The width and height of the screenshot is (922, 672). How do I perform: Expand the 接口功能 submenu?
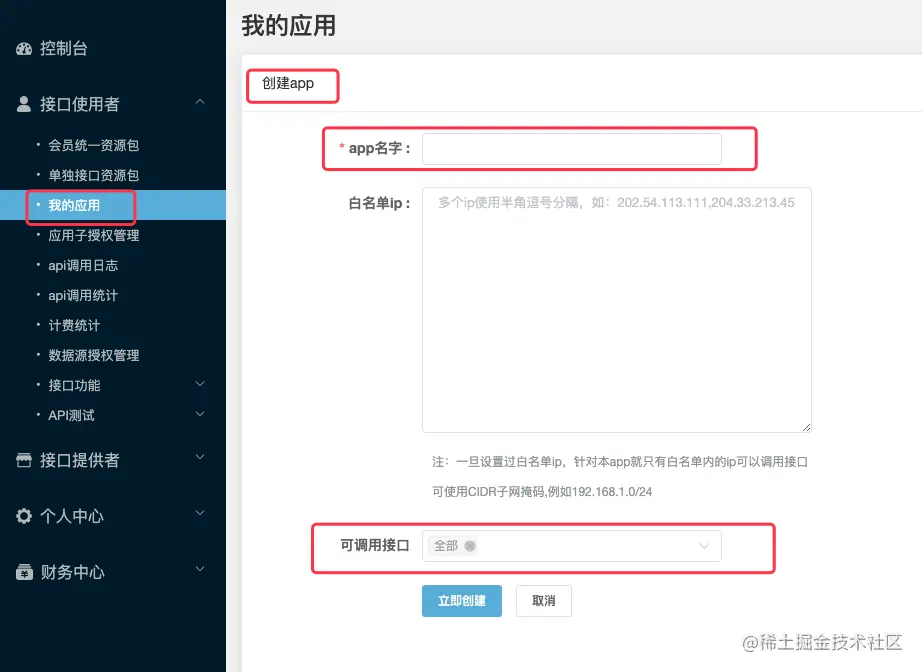(199, 384)
